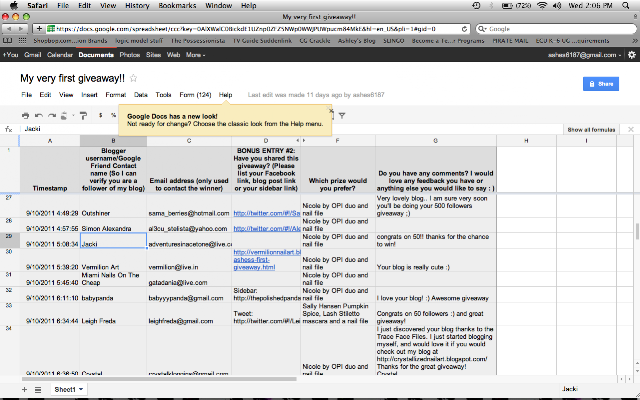Click the vertical scrollbar thumb
Screen dimensions: 640x400
point(637,231)
